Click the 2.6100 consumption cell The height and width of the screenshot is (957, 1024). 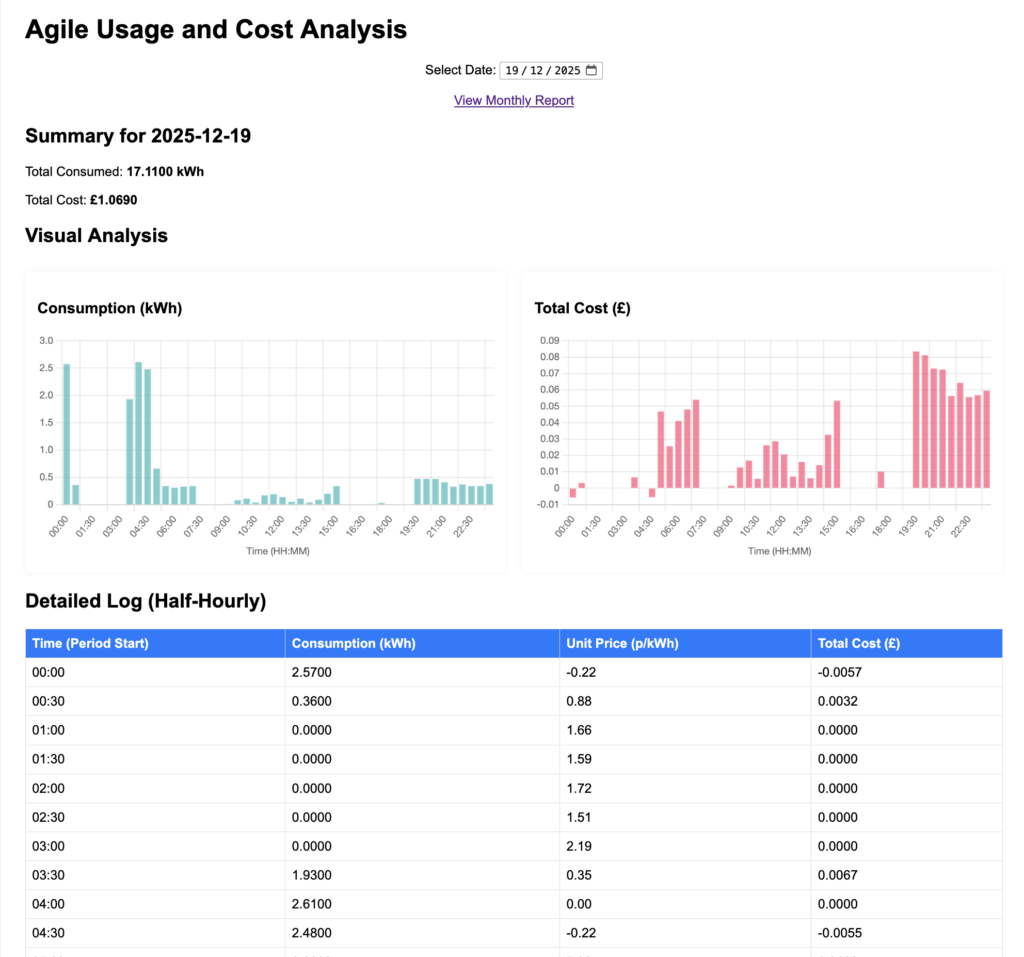(x=312, y=904)
